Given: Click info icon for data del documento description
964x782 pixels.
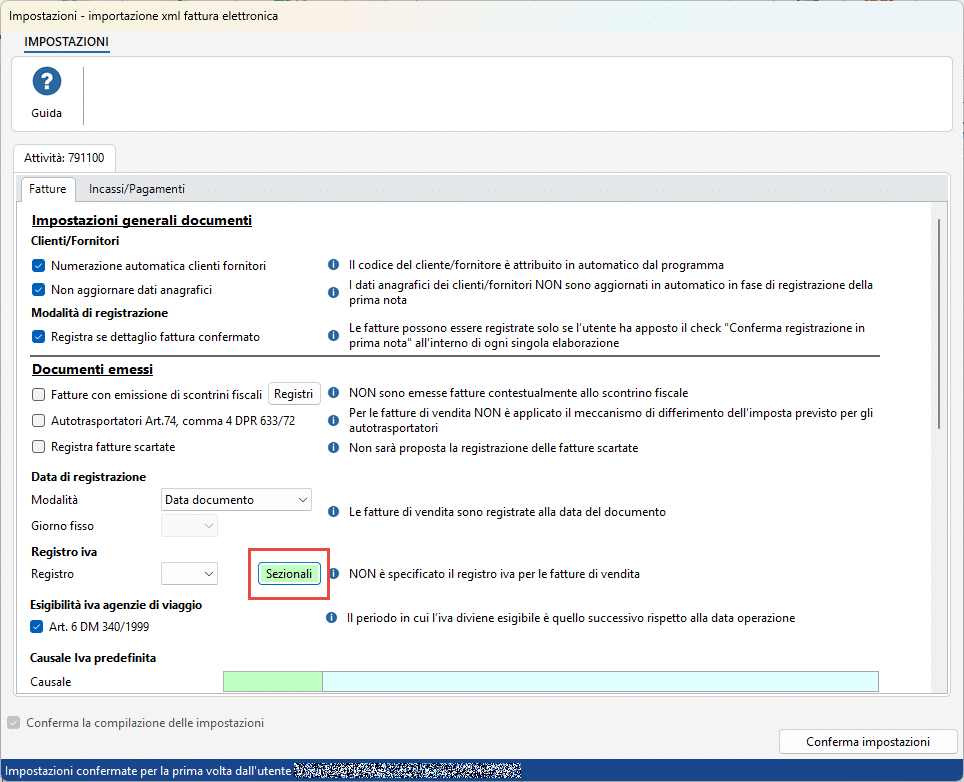Looking at the screenshot, I should coord(333,511).
